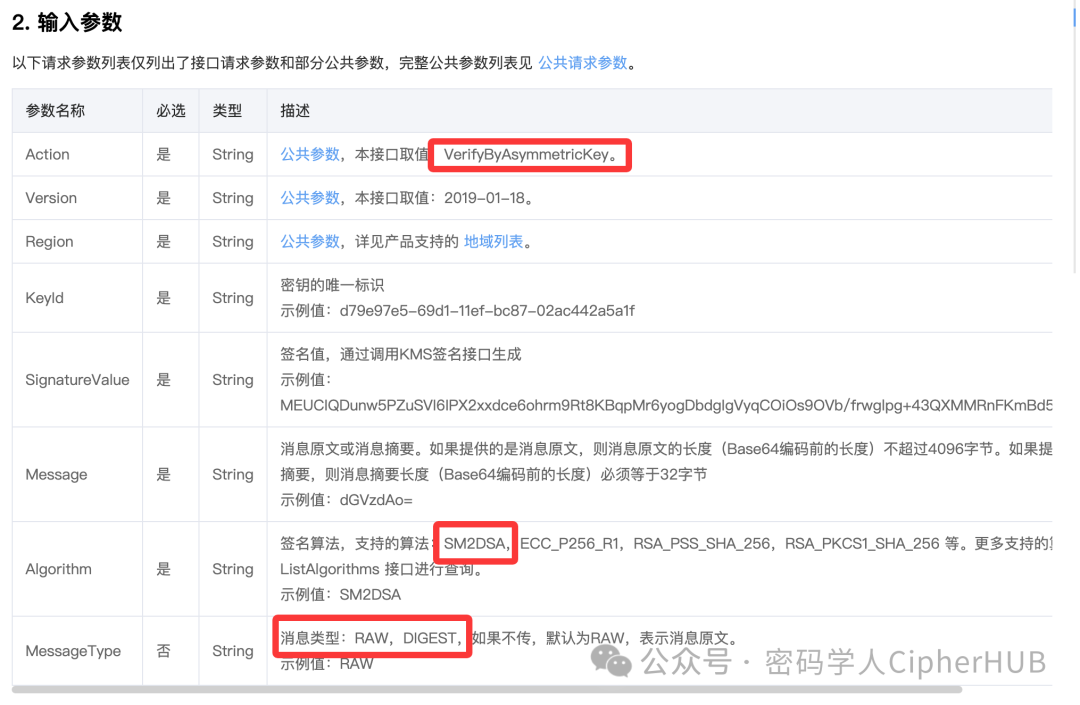
Task: Click the Algorithm parameter name cell
Action: click(x=58, y=568)
